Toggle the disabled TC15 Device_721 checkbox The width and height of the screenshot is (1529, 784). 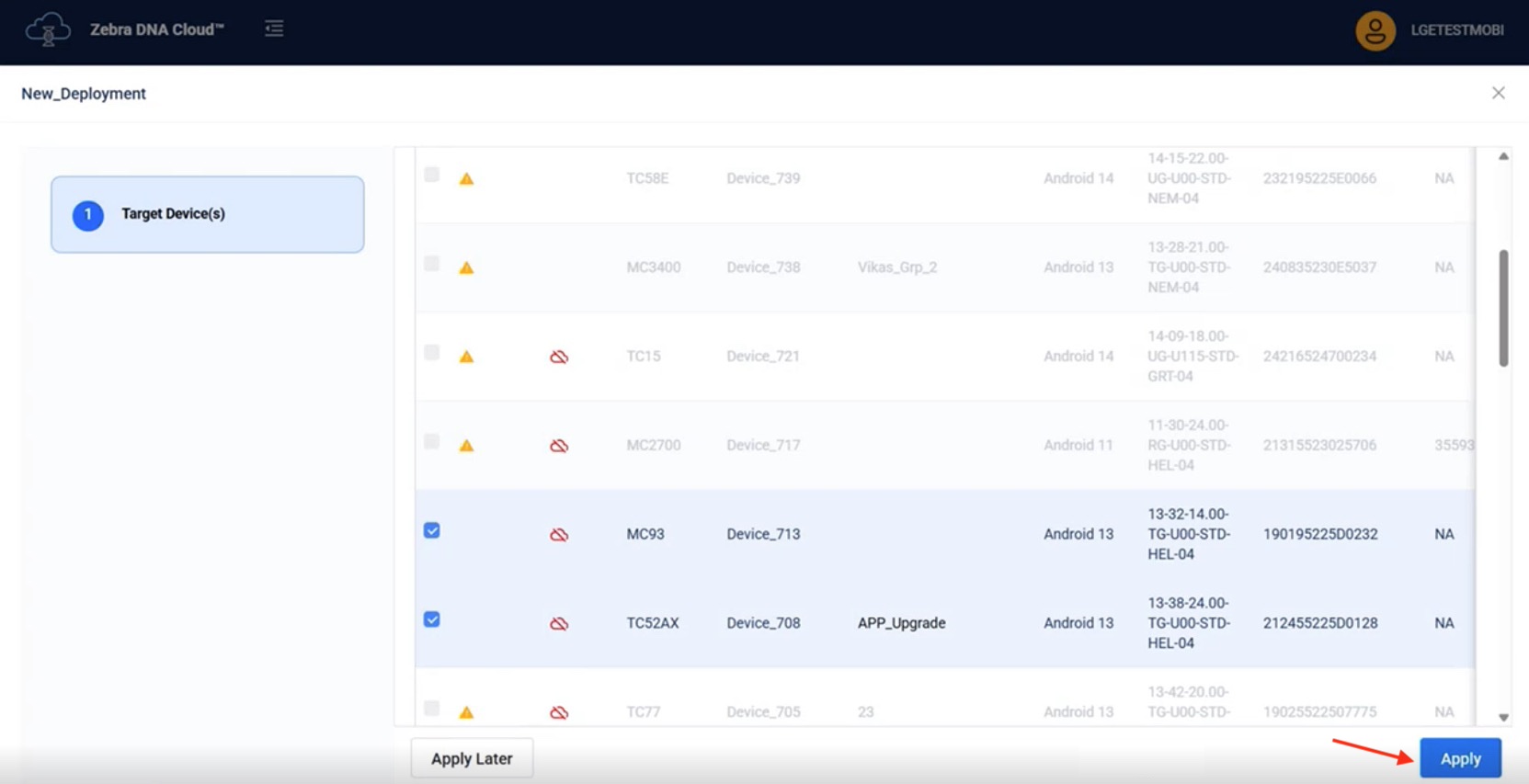(431, 353)
